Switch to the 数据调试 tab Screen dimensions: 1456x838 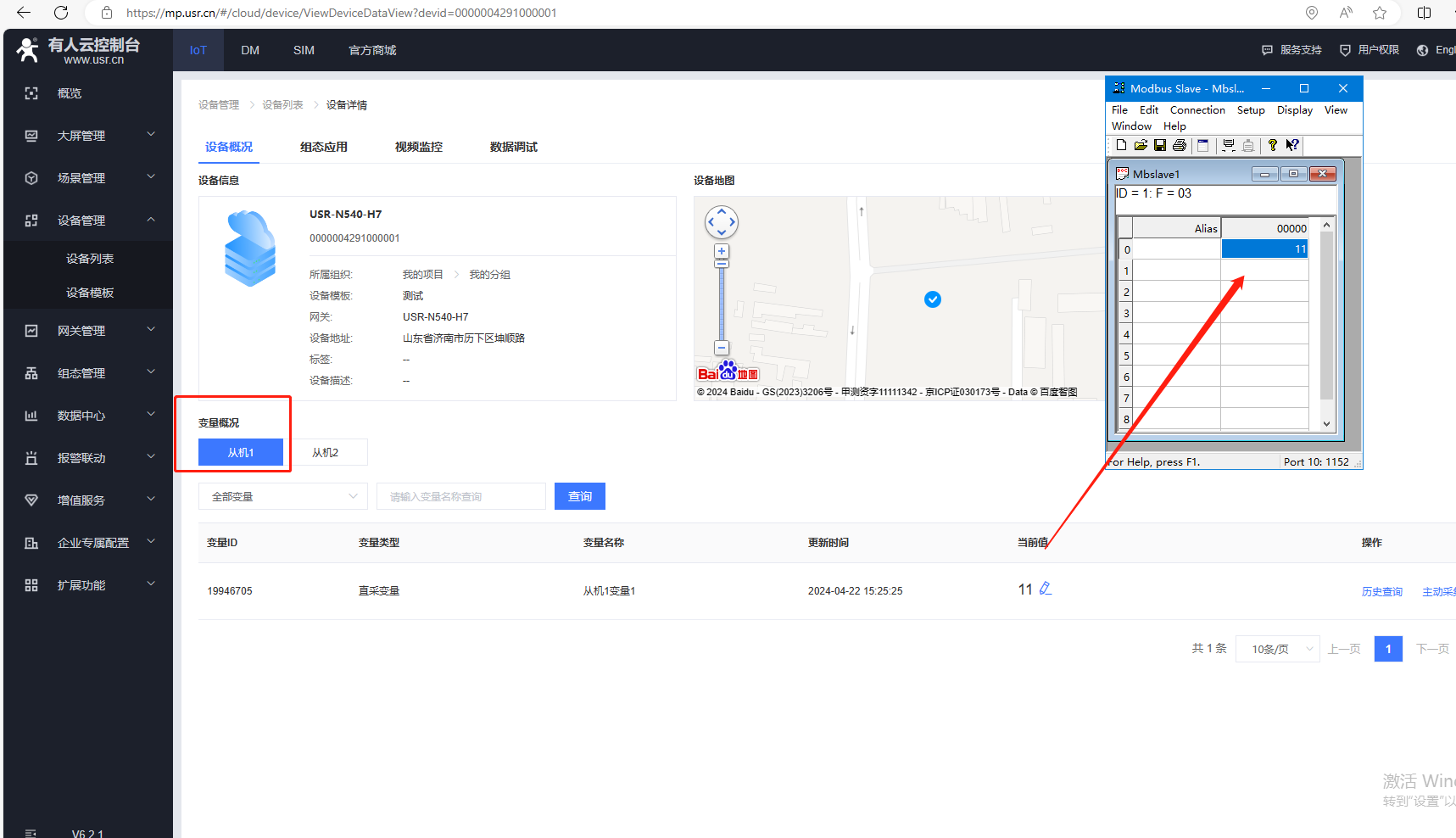point(513,147)
